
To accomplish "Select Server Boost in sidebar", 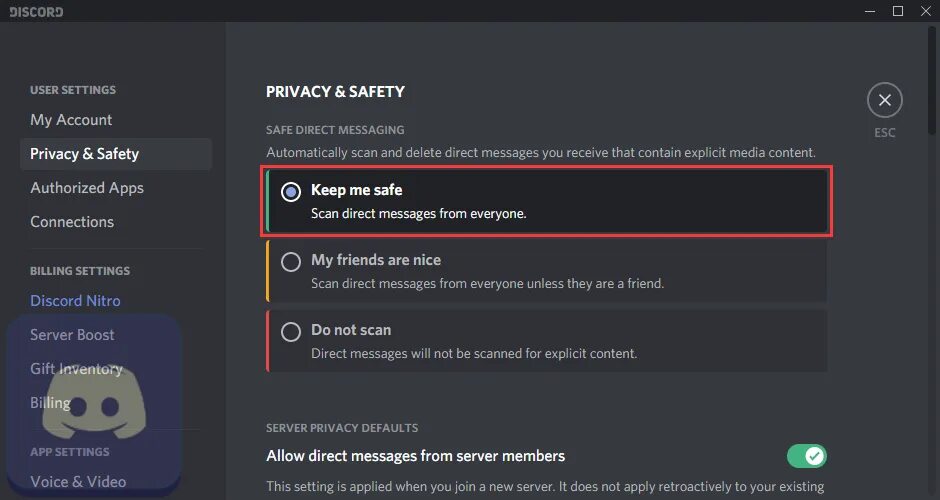I will tap(72, 335).
